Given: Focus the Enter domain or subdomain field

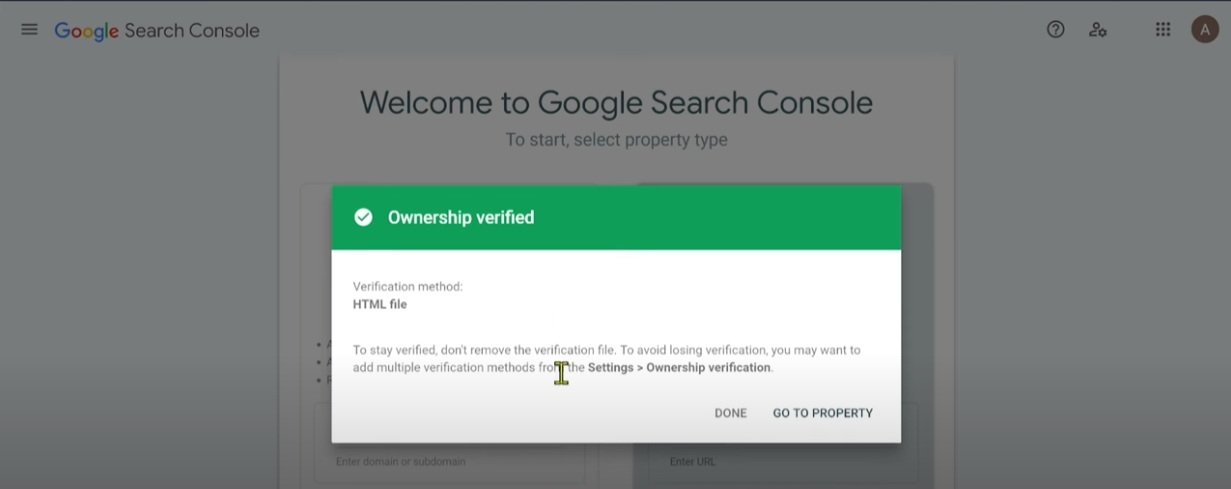Looking at the screenshot, I should pyautogui.click(x=449, y=462).
